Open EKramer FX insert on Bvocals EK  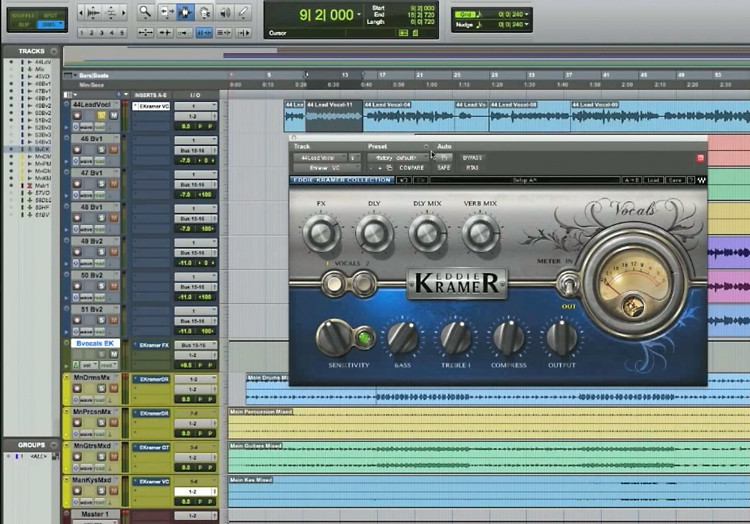[151, 345]
